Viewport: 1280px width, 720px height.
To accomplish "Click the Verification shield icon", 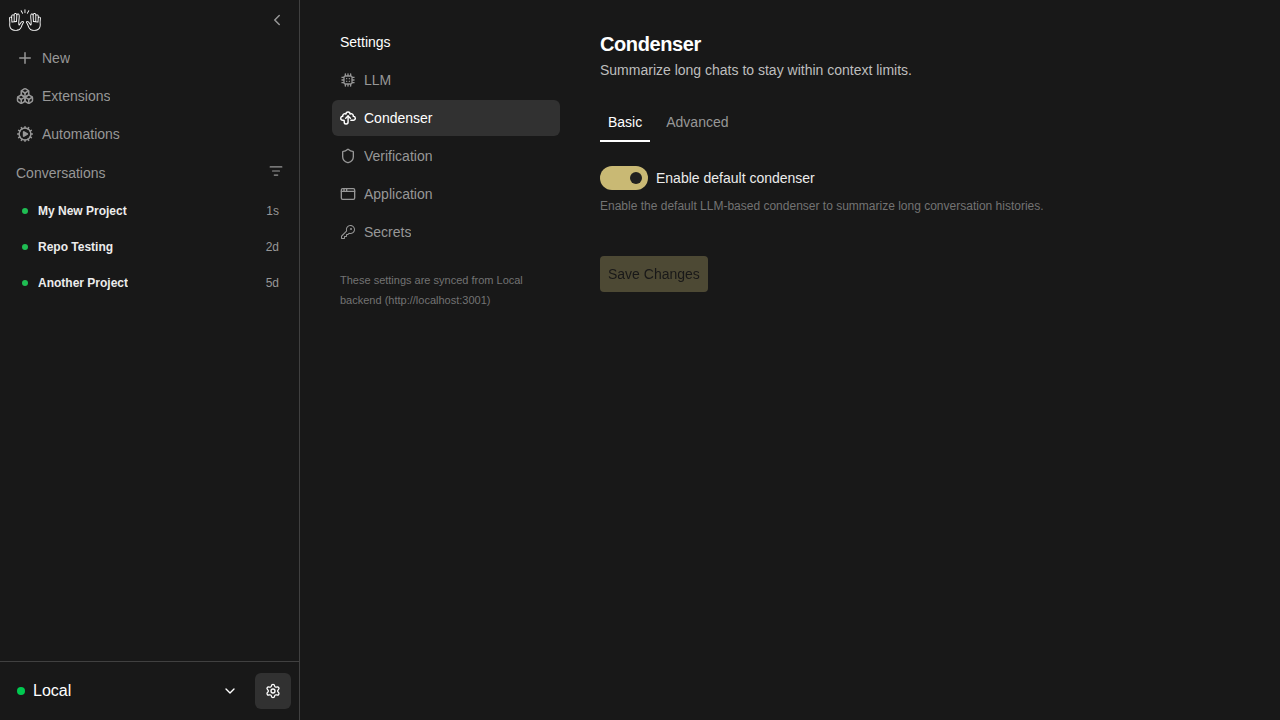I will pos(348,156).
